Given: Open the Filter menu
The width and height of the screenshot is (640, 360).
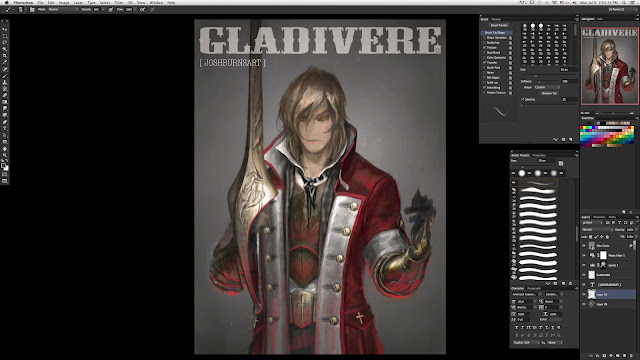Looking at the screenshot, I should [x=118, y=2].
